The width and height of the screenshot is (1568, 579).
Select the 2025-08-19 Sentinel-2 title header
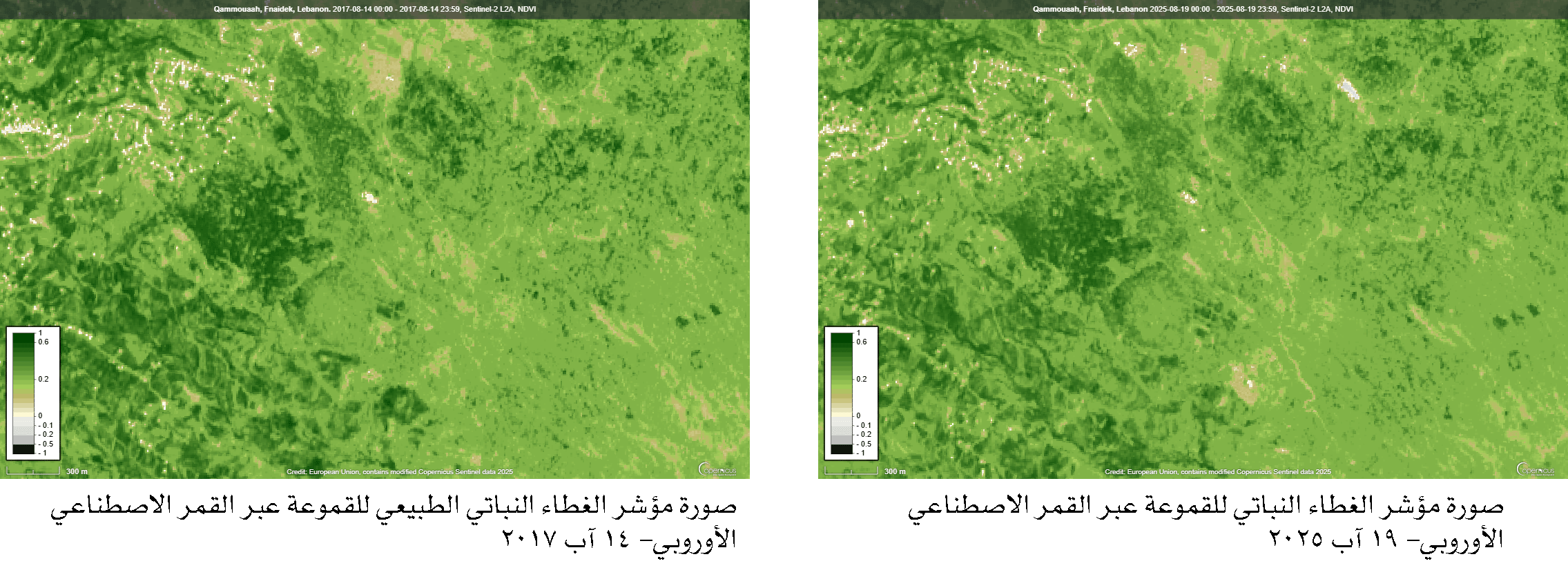(x=1192, y=9)
